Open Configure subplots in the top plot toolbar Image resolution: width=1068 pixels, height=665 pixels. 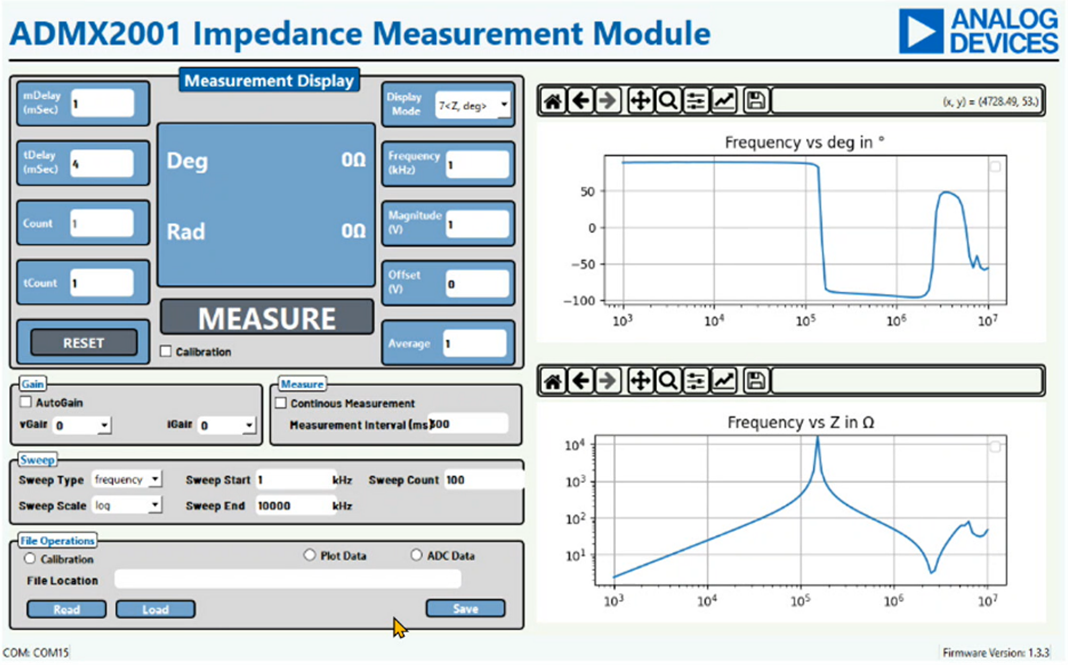tap(695, 101)
